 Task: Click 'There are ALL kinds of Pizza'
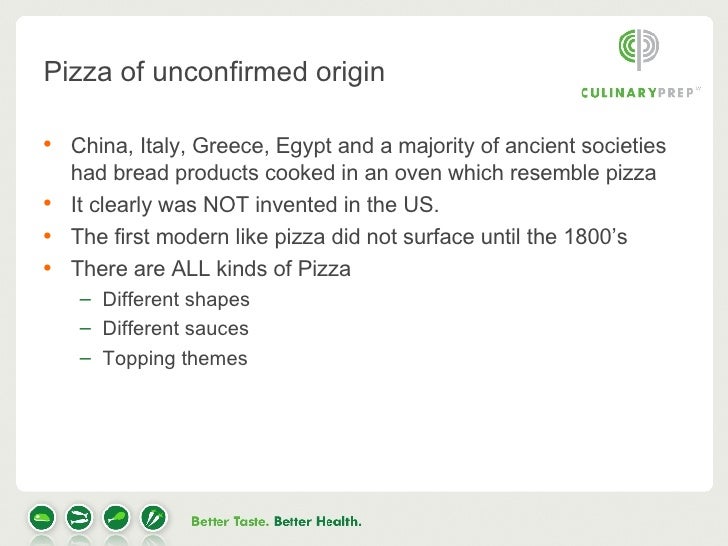click(210, 269)
